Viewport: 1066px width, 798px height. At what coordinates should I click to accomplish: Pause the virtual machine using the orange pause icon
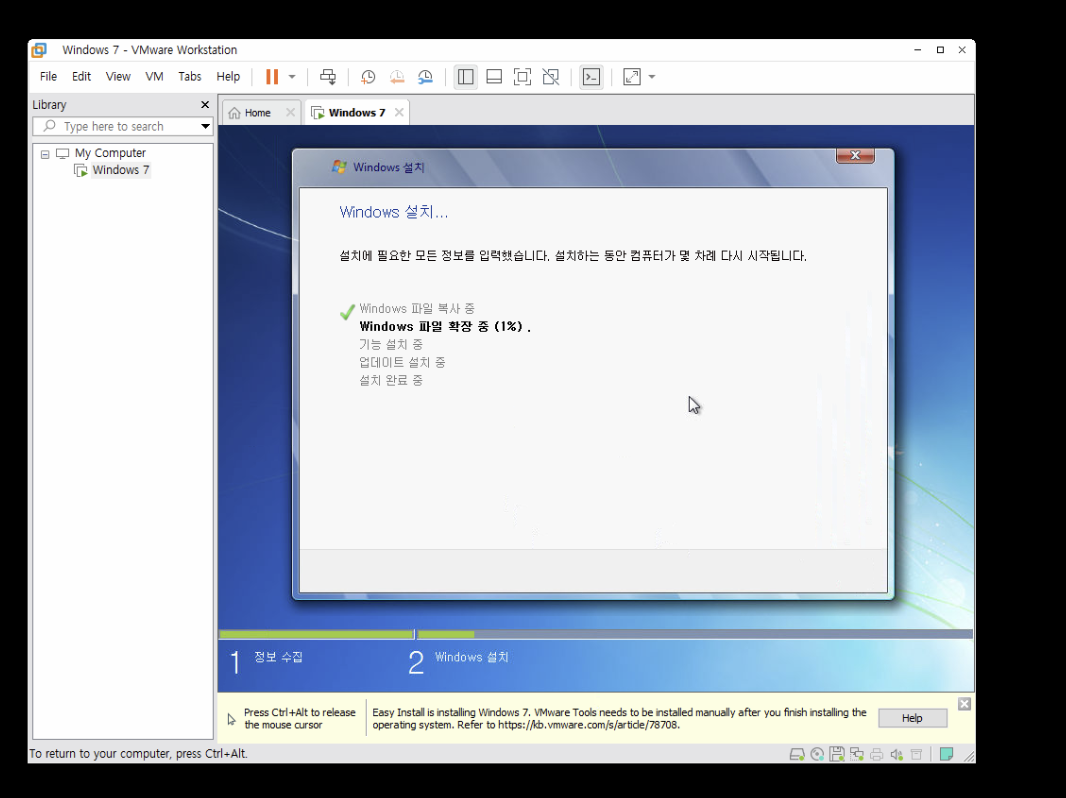click(272, 77)
